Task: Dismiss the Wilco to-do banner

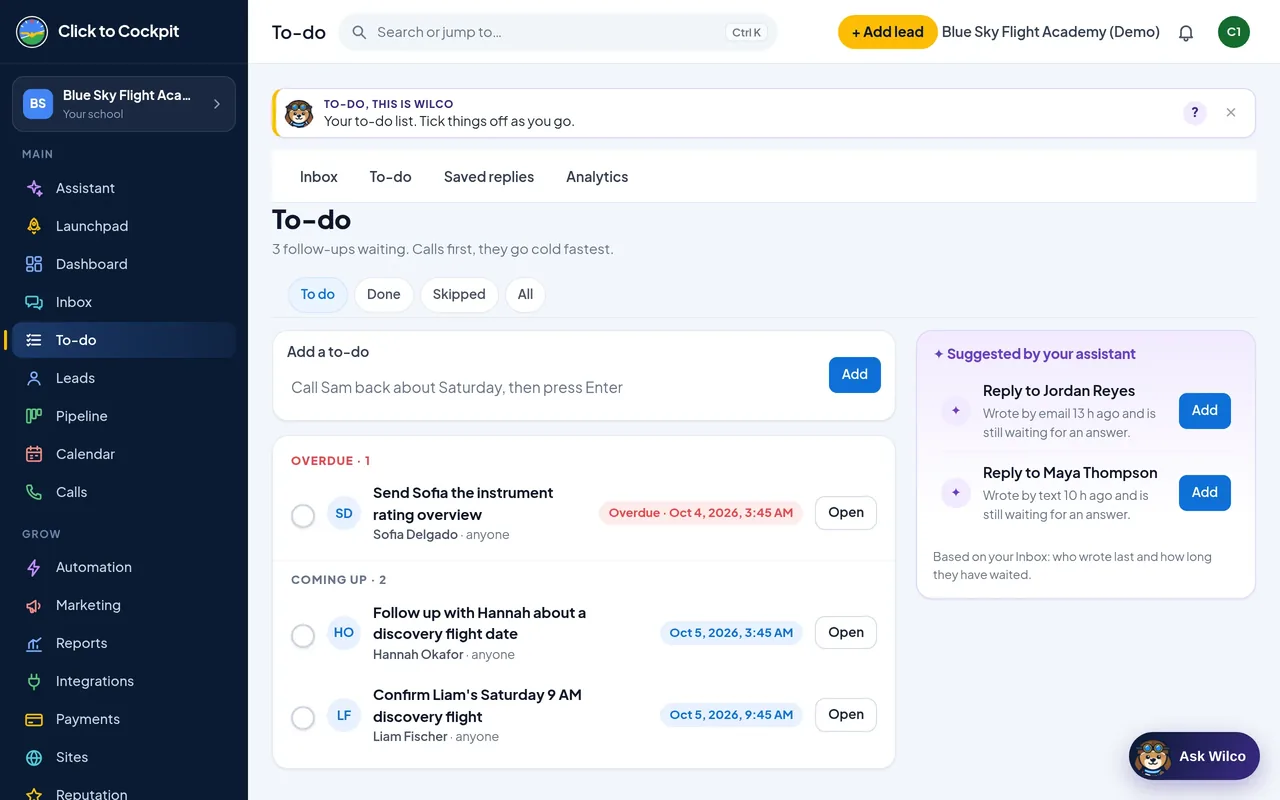Action: 1231,113
